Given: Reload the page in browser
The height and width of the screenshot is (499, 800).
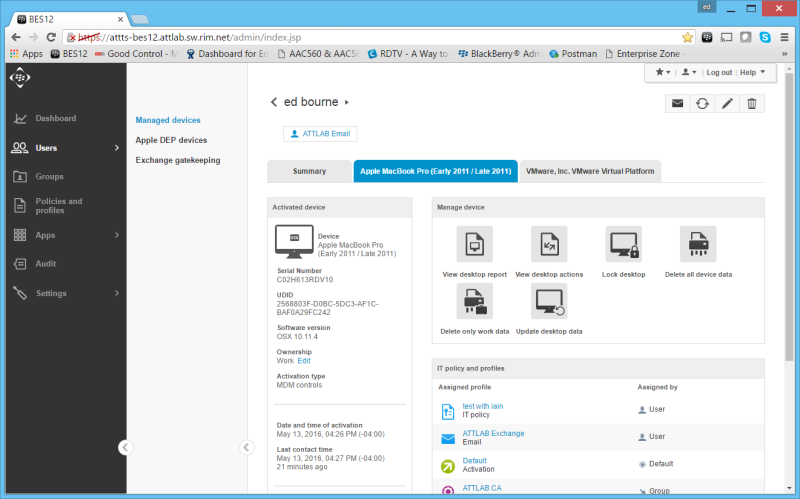Looking at the screenshot, I should pos(51,37).
